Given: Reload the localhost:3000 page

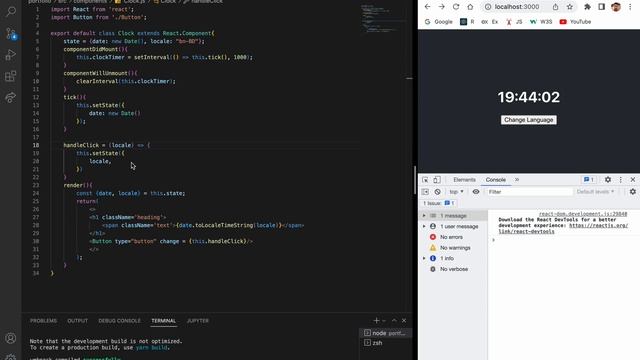Looking at the screenshot, I should 456,7.
